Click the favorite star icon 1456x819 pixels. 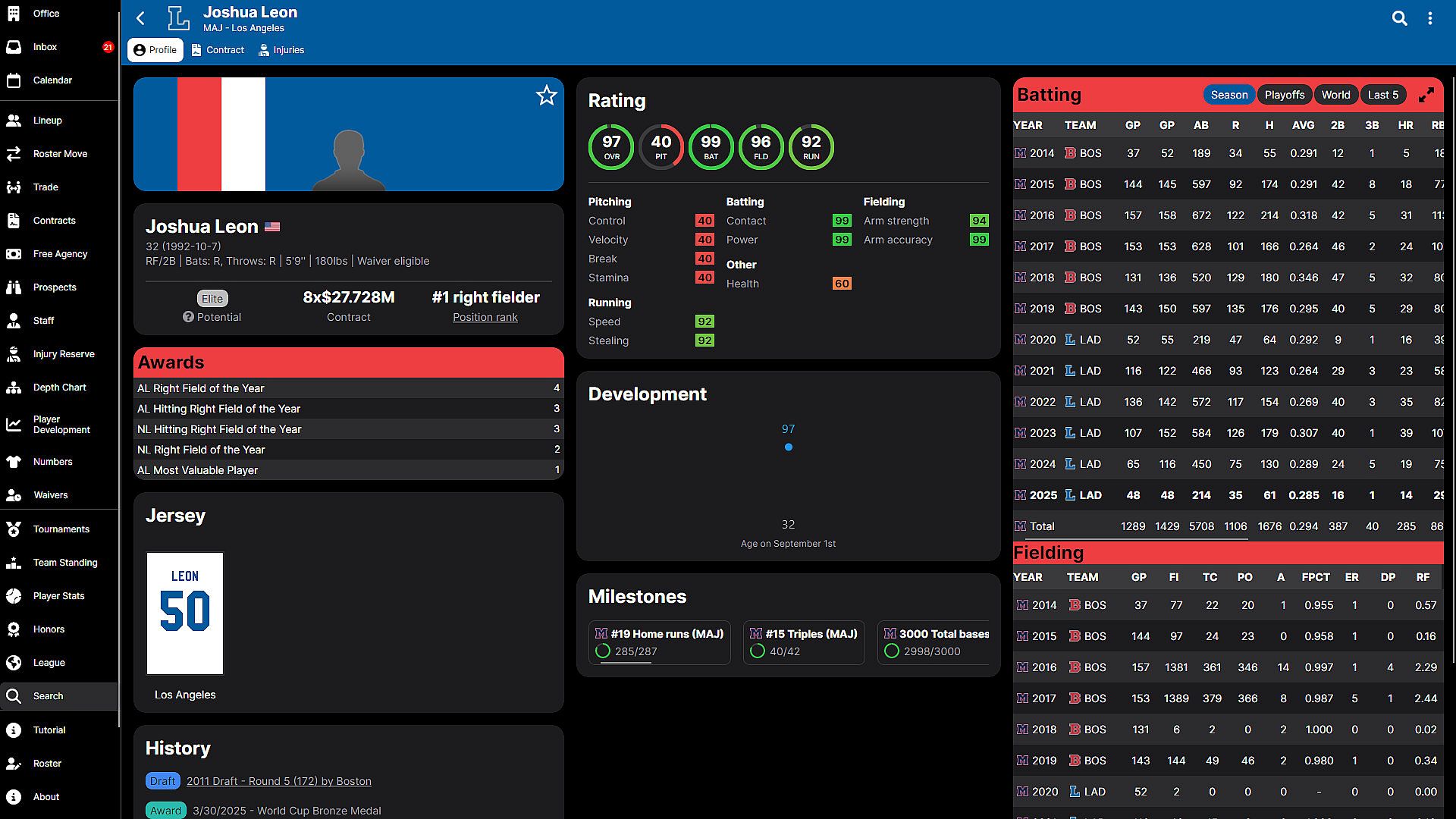[546, 96]
